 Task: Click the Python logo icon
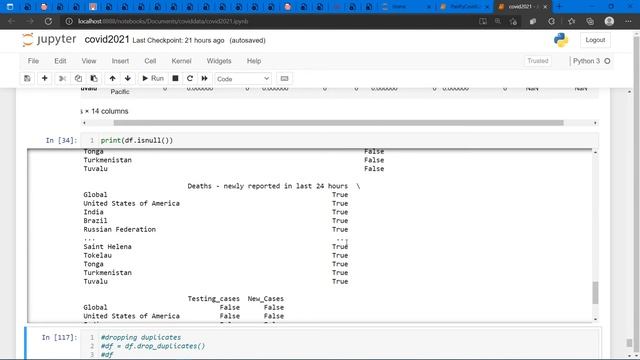pyautogui.click(x=561, y=40)
